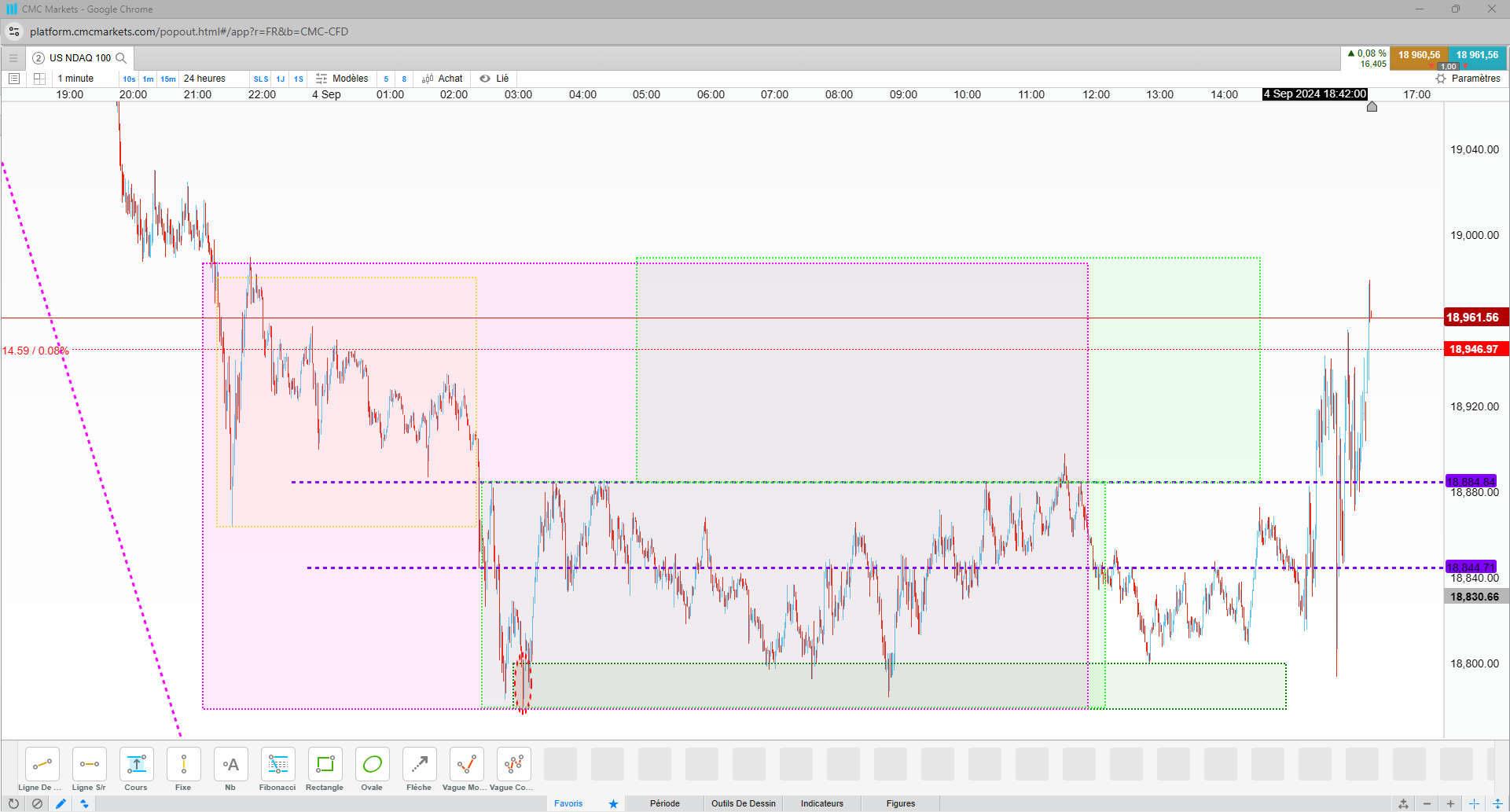Select the Rectangle drawing tool
Screen dimensions: 1510x812
(325, 764)
